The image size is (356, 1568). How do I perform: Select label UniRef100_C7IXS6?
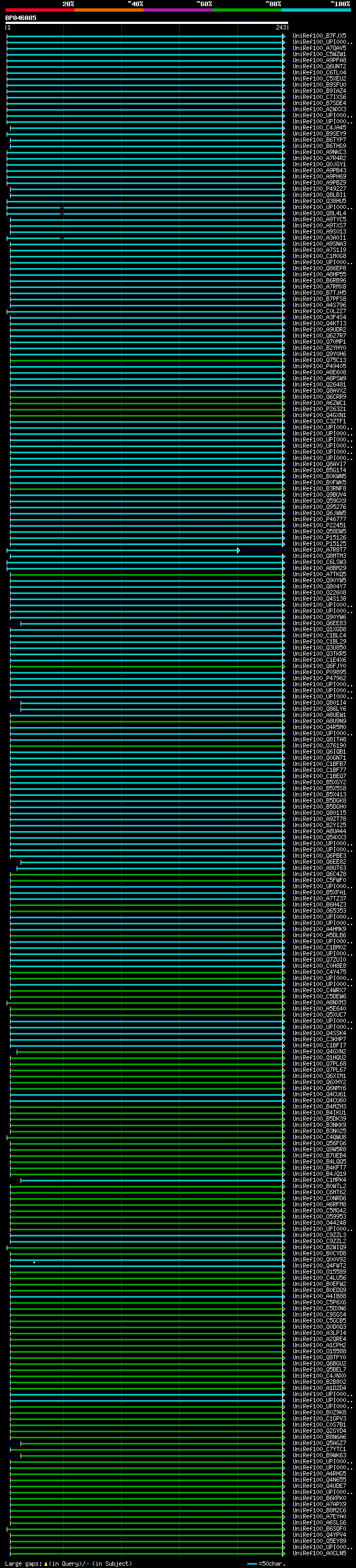[x=319, y=97]
